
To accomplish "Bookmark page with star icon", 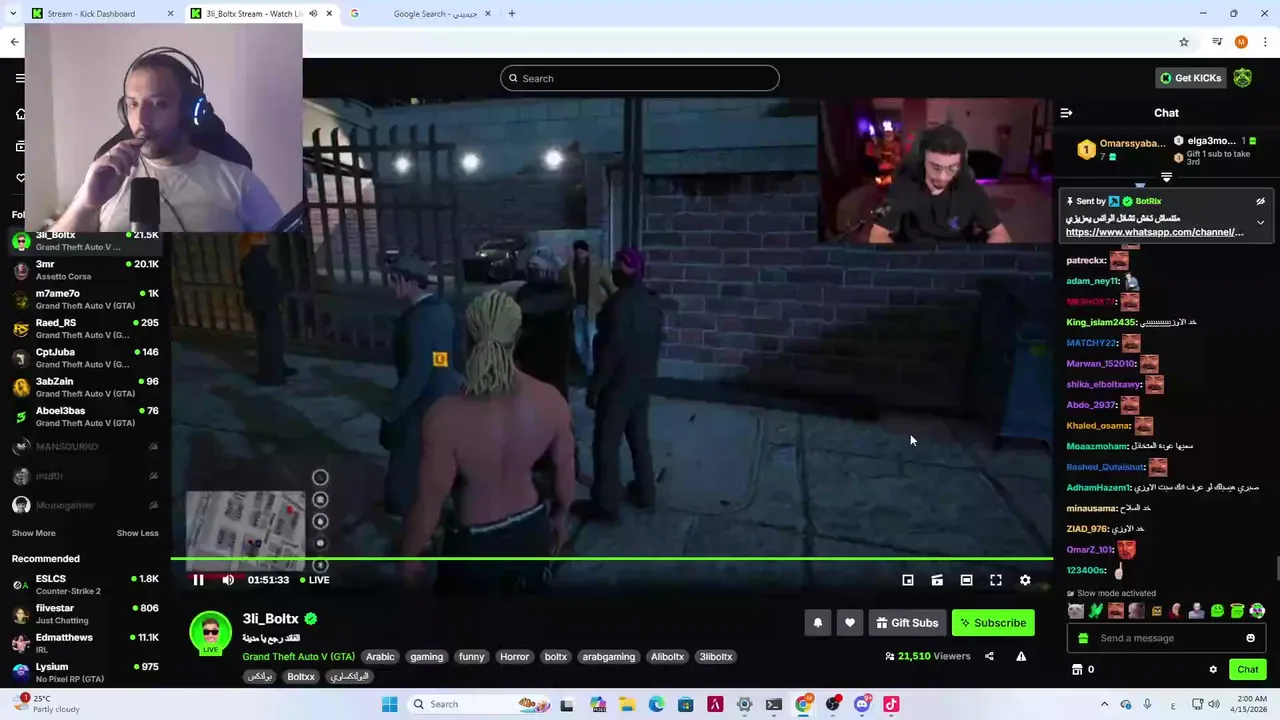I will (1184, 42).
